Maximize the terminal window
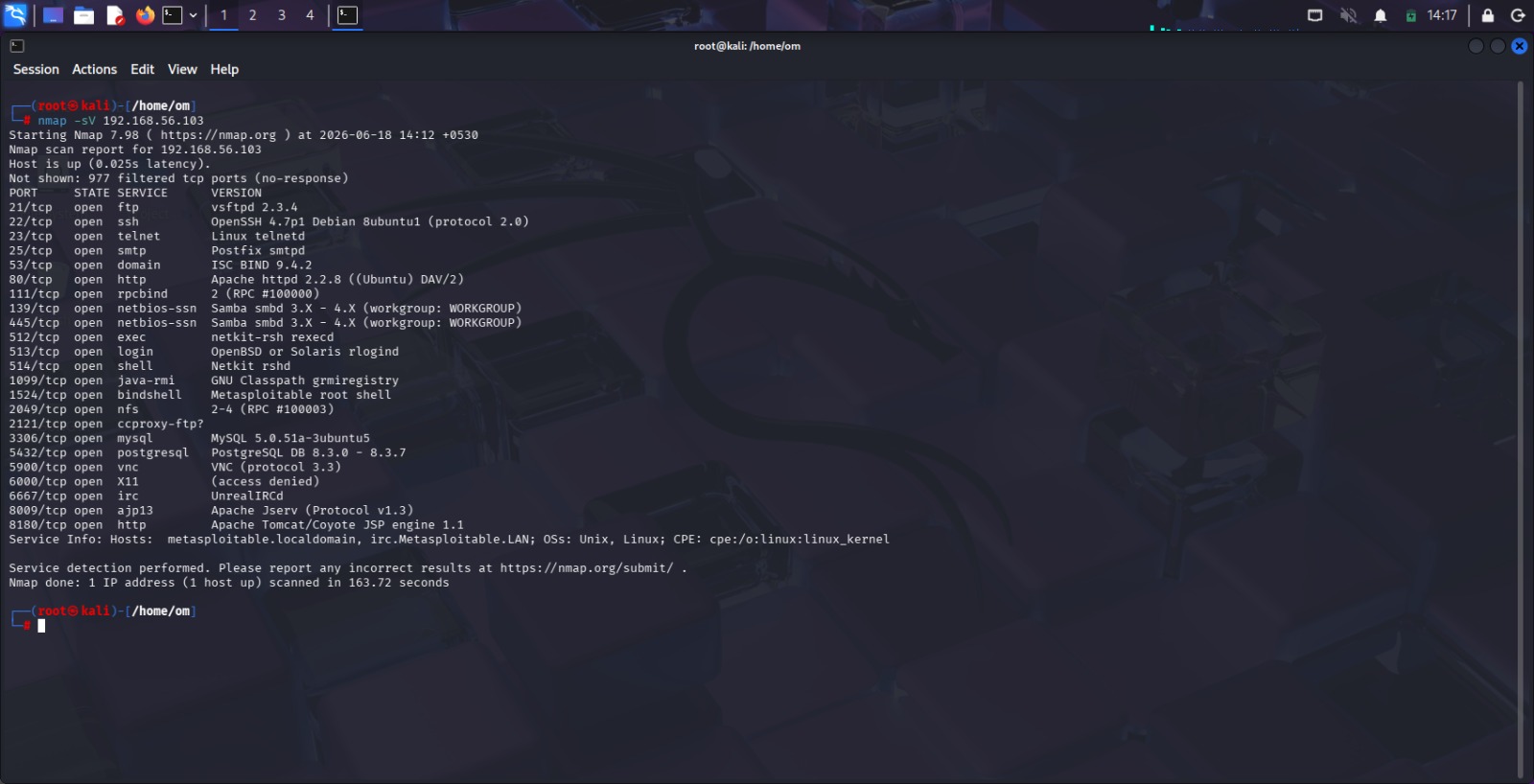The width and height of the screenshot is (1534, 784). (1498, 46)
